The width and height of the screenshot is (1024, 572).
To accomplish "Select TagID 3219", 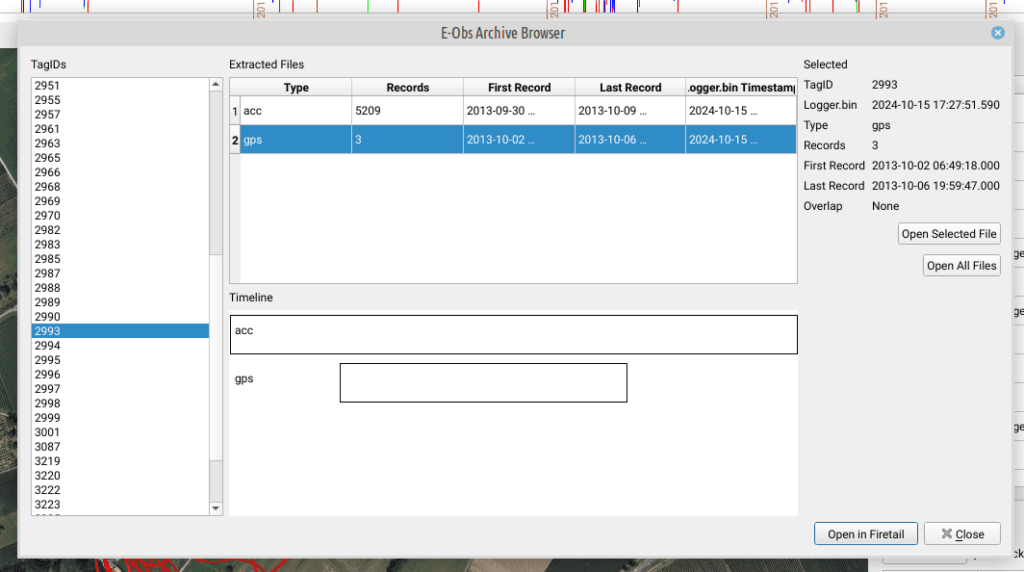I will point(120,460).
